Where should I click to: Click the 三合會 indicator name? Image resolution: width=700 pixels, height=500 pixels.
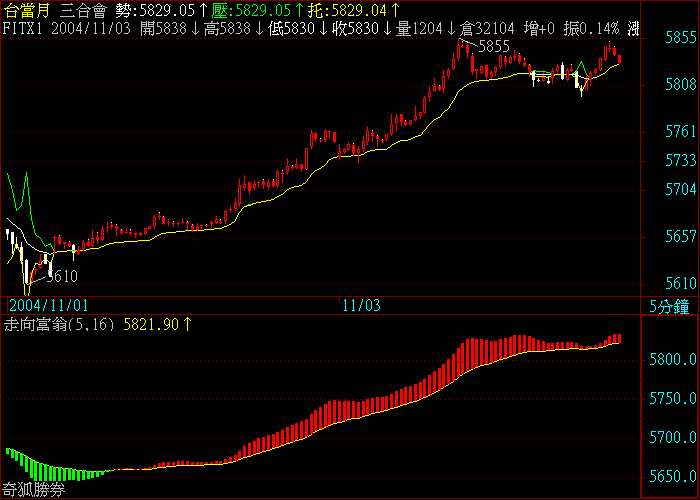pyautogui.click(x=84, y=10)
